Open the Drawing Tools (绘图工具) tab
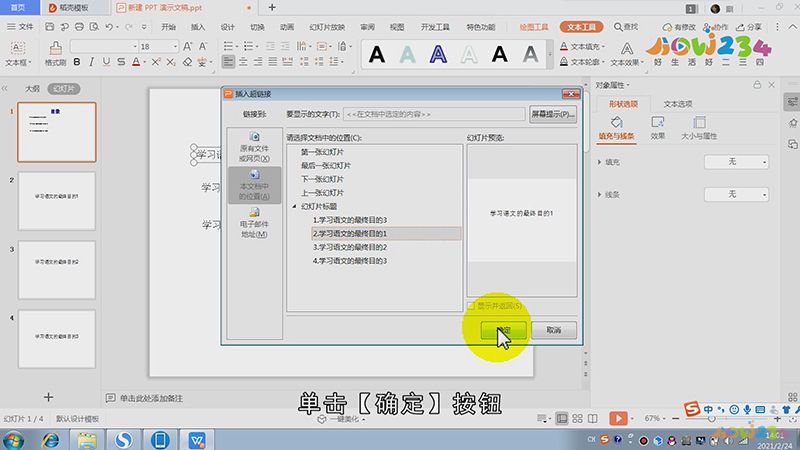 (x=534, y=27)
